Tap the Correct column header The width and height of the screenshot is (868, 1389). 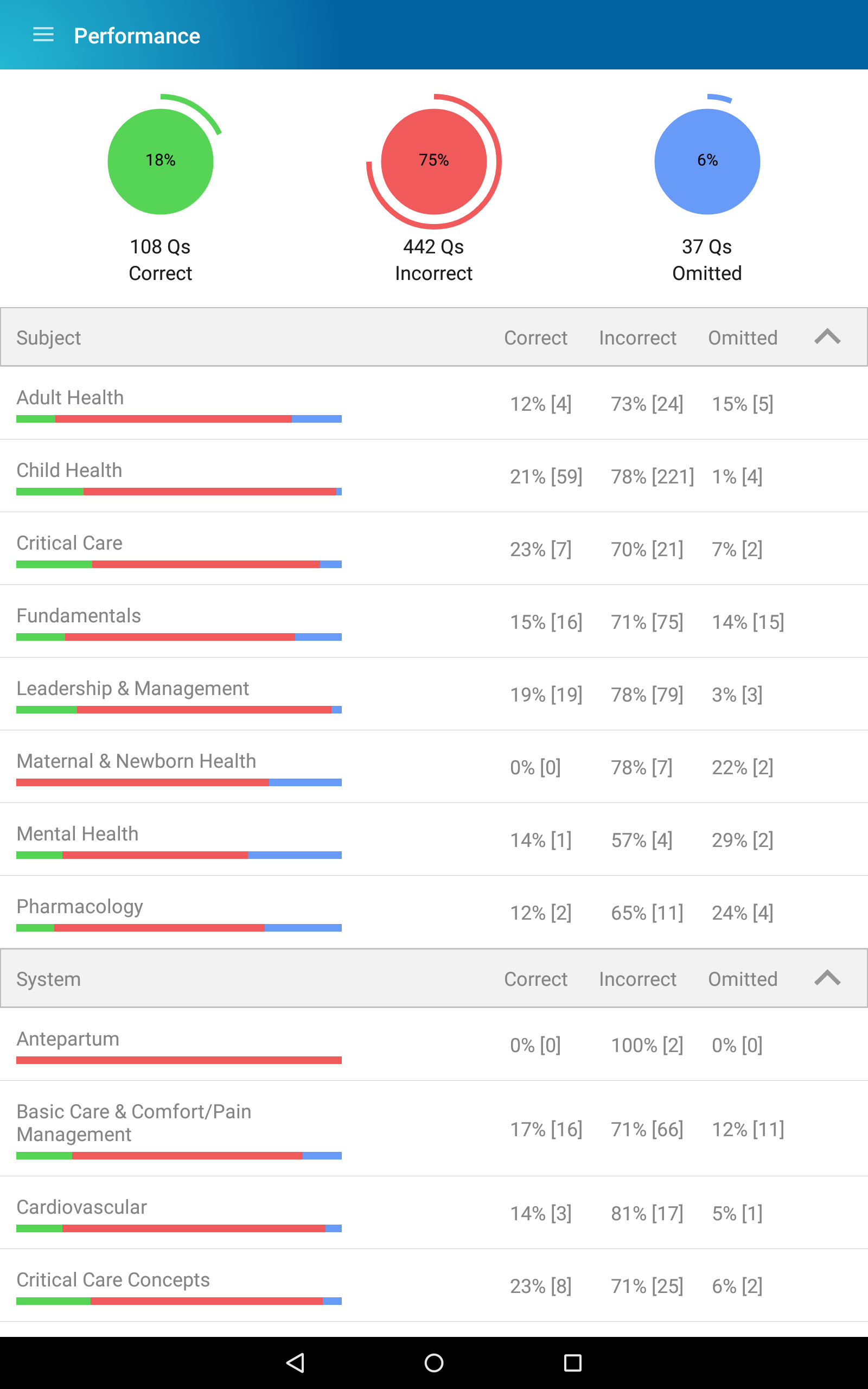(535, 337)
